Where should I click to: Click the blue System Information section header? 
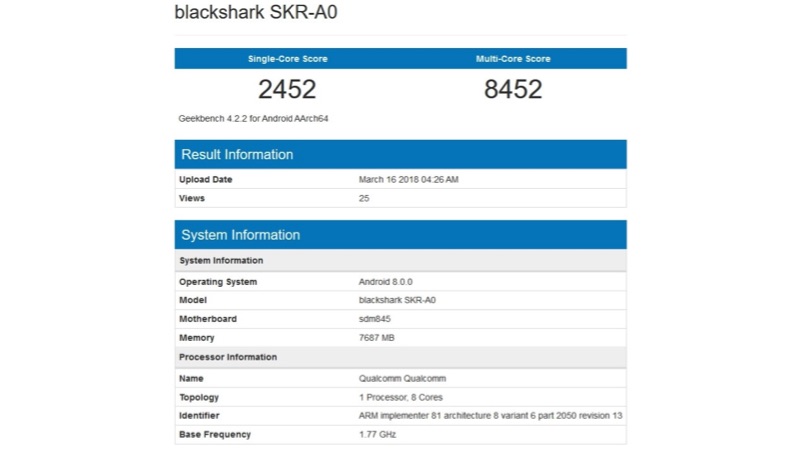tap(240, 235)
